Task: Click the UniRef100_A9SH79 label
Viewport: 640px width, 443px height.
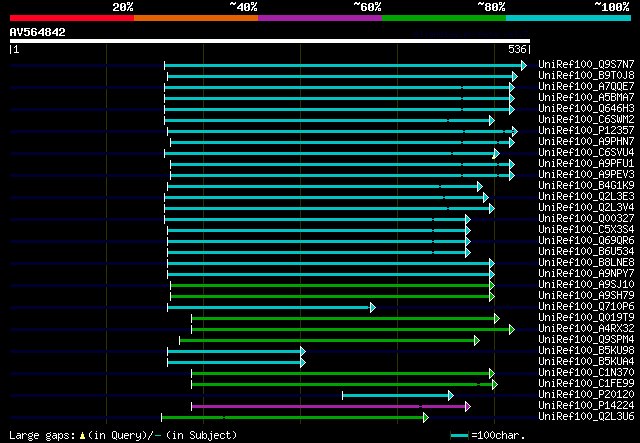Action: pyautogui.click(x=586, y=296)
